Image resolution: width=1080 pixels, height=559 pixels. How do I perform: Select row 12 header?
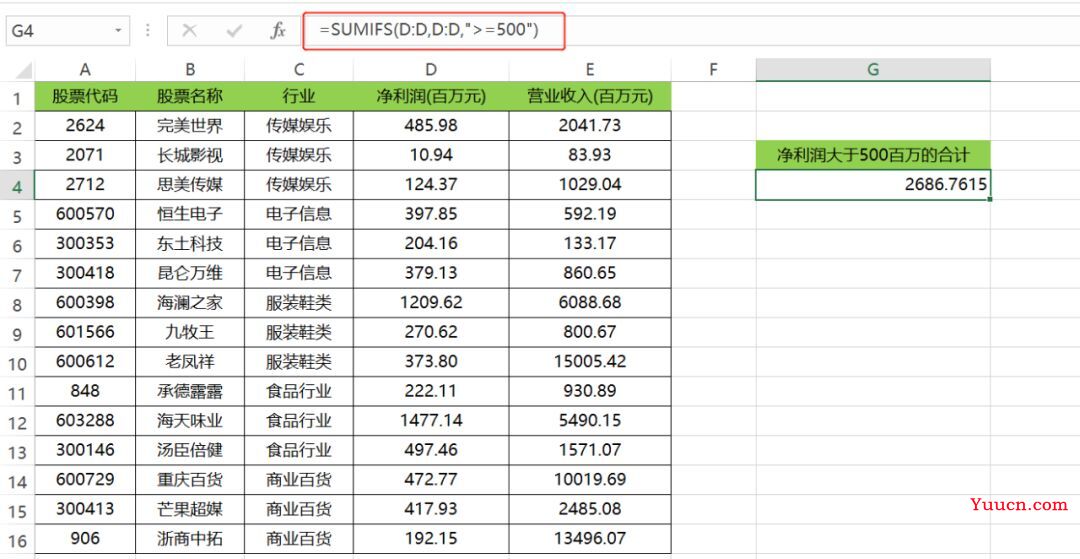[x=18, y=421]
